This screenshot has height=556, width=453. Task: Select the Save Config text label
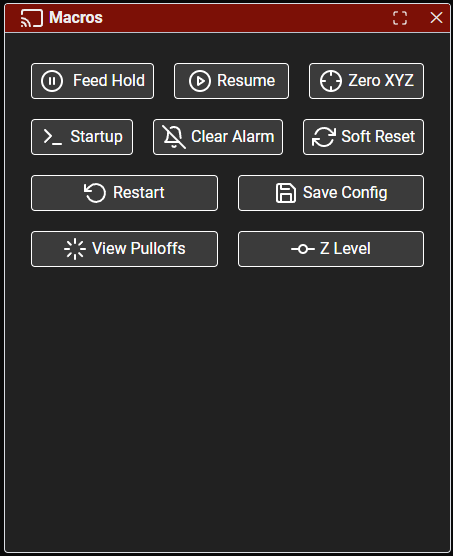pos(345,193)
